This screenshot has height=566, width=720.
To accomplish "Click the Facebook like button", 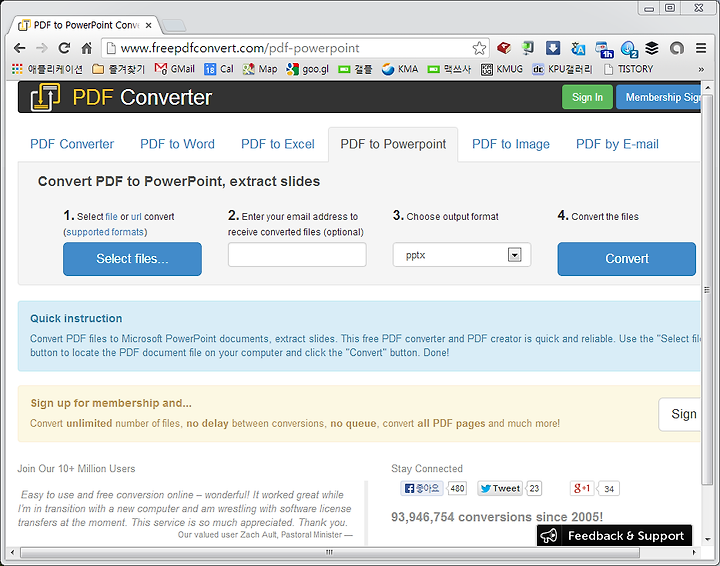I will [422, 488].
